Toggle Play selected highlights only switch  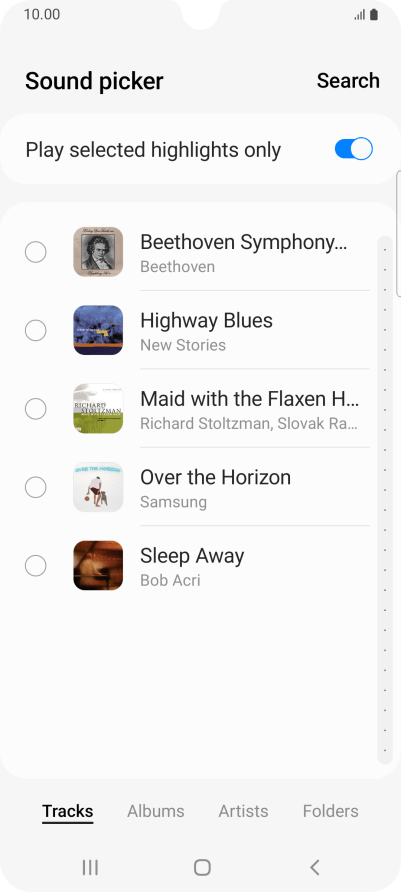(353, 150)
